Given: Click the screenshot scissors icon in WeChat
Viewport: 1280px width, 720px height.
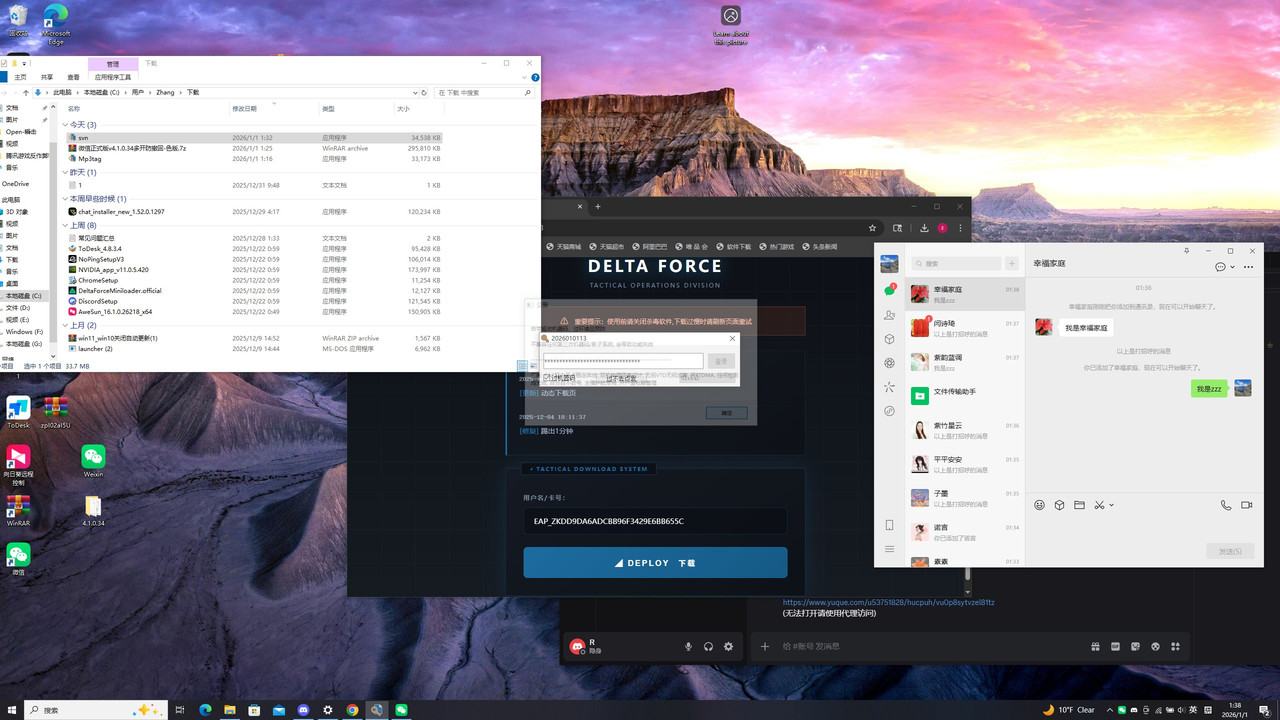Looking at the screenshot, I should click(x=1099, y=505).
